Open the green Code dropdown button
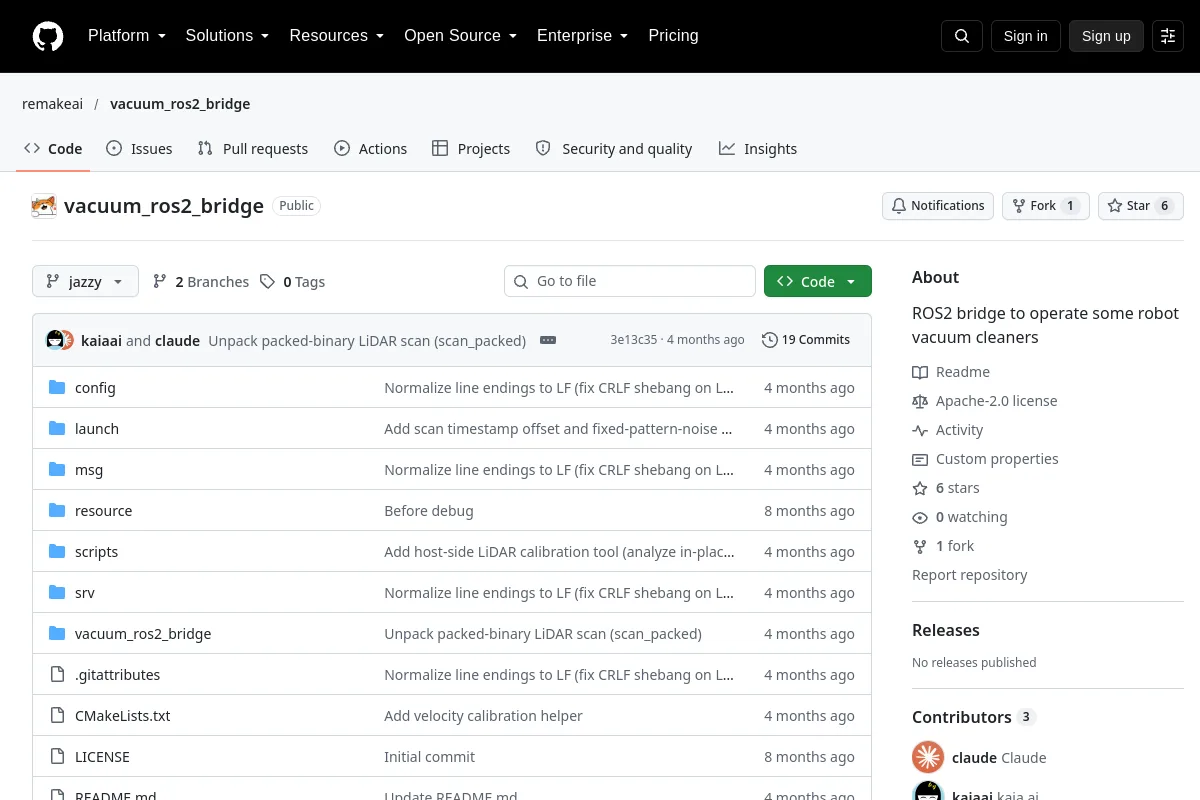The image size is (1200, 800). (818, 281)
